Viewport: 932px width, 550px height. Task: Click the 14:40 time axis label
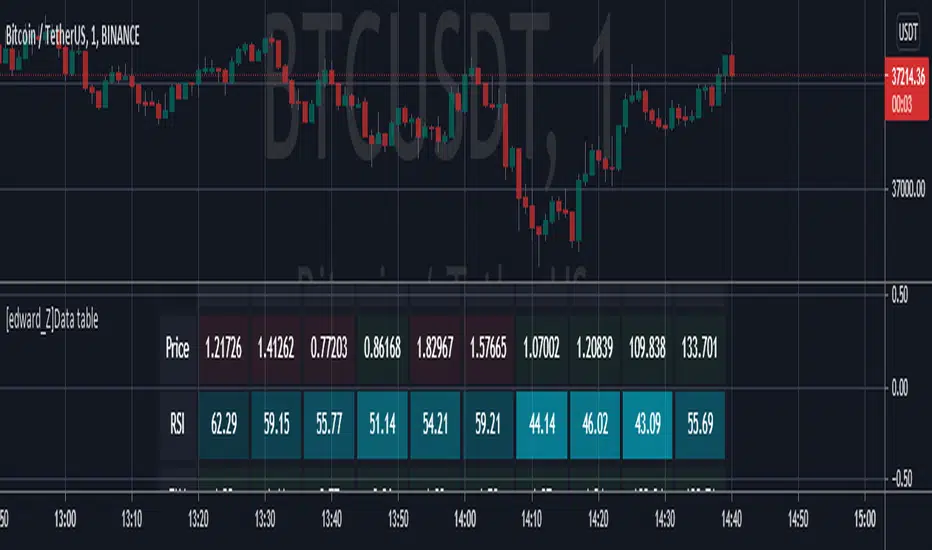[x=731, y=520]
